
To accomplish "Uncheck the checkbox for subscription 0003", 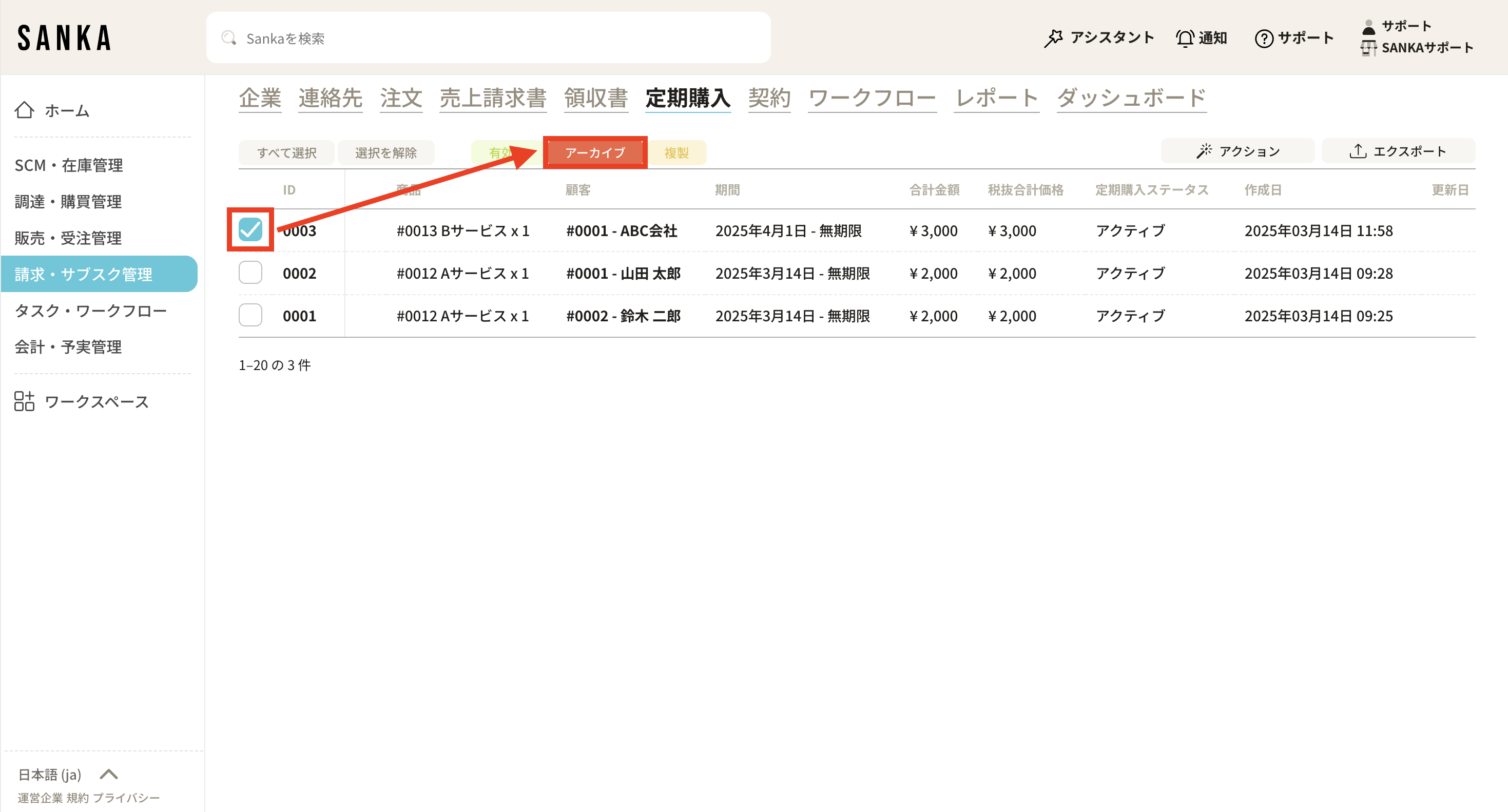I will (250, 229).
